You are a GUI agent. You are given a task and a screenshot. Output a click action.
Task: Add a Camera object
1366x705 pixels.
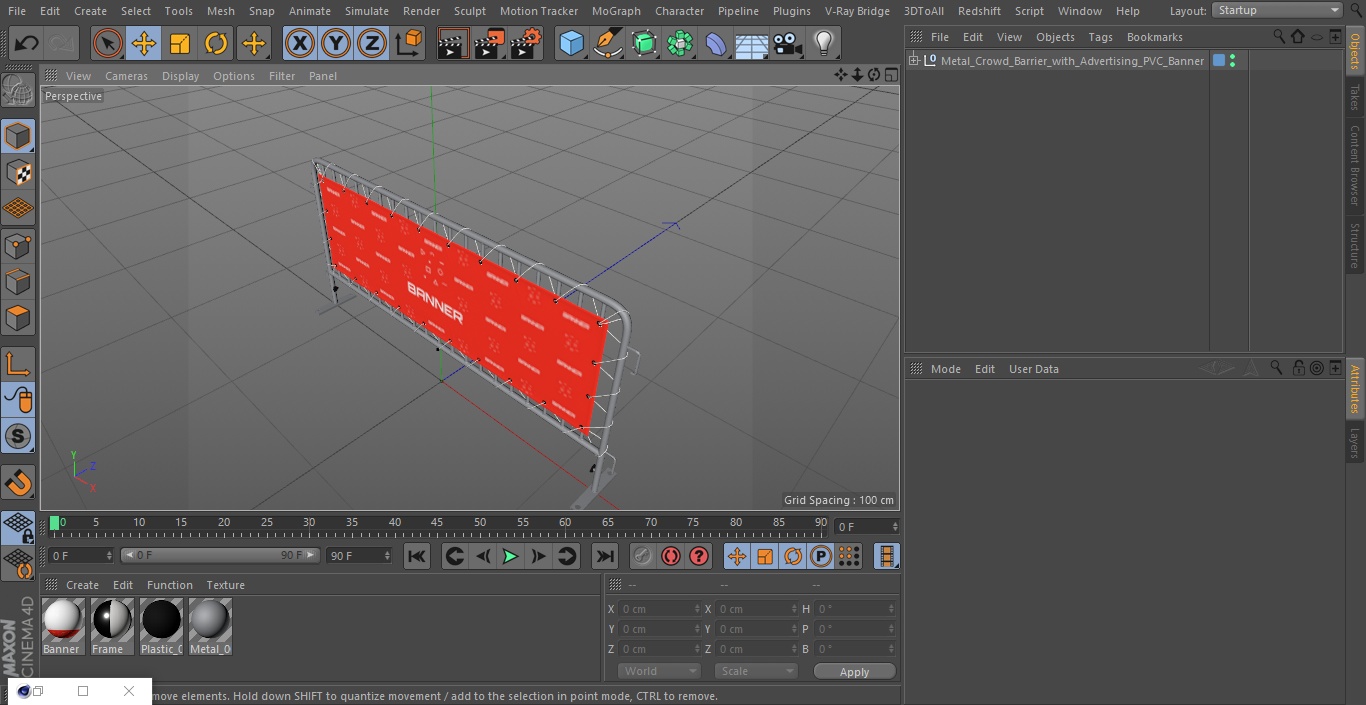pyautogui.click(x=787, y=43)
